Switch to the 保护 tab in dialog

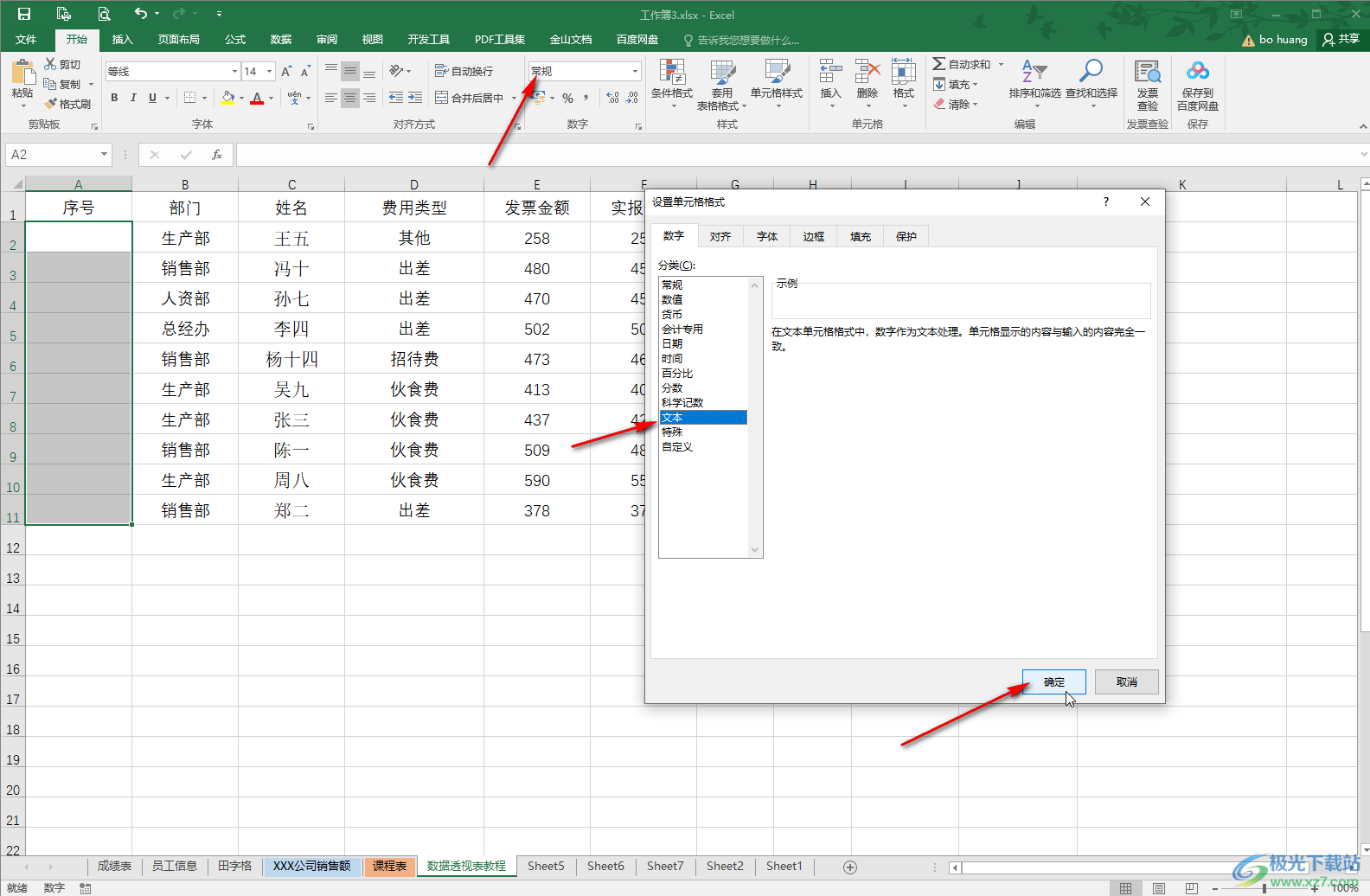[906, 236]
